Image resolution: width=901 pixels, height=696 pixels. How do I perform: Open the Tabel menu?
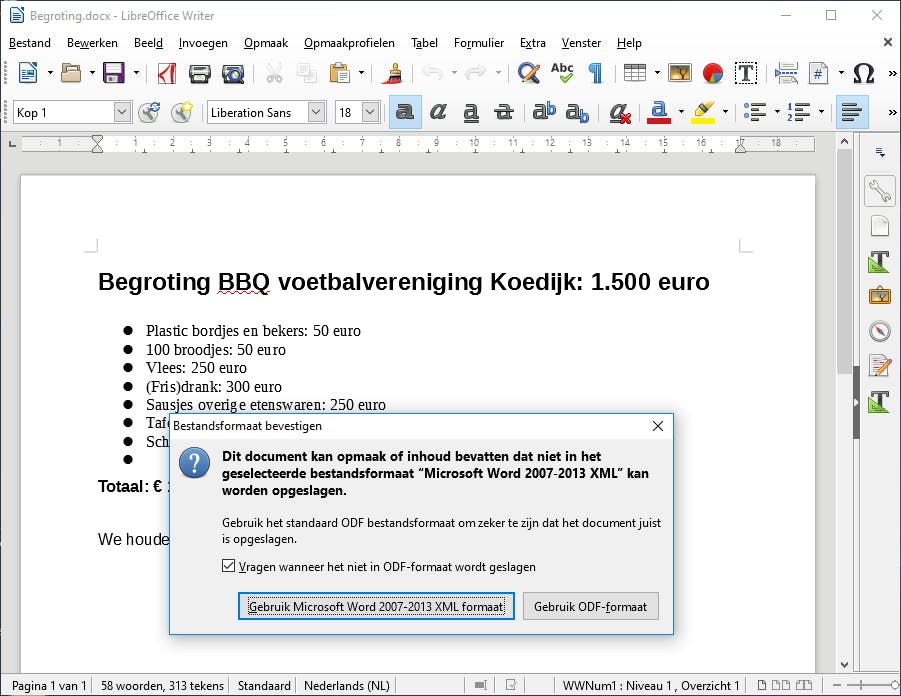point(424,43)
